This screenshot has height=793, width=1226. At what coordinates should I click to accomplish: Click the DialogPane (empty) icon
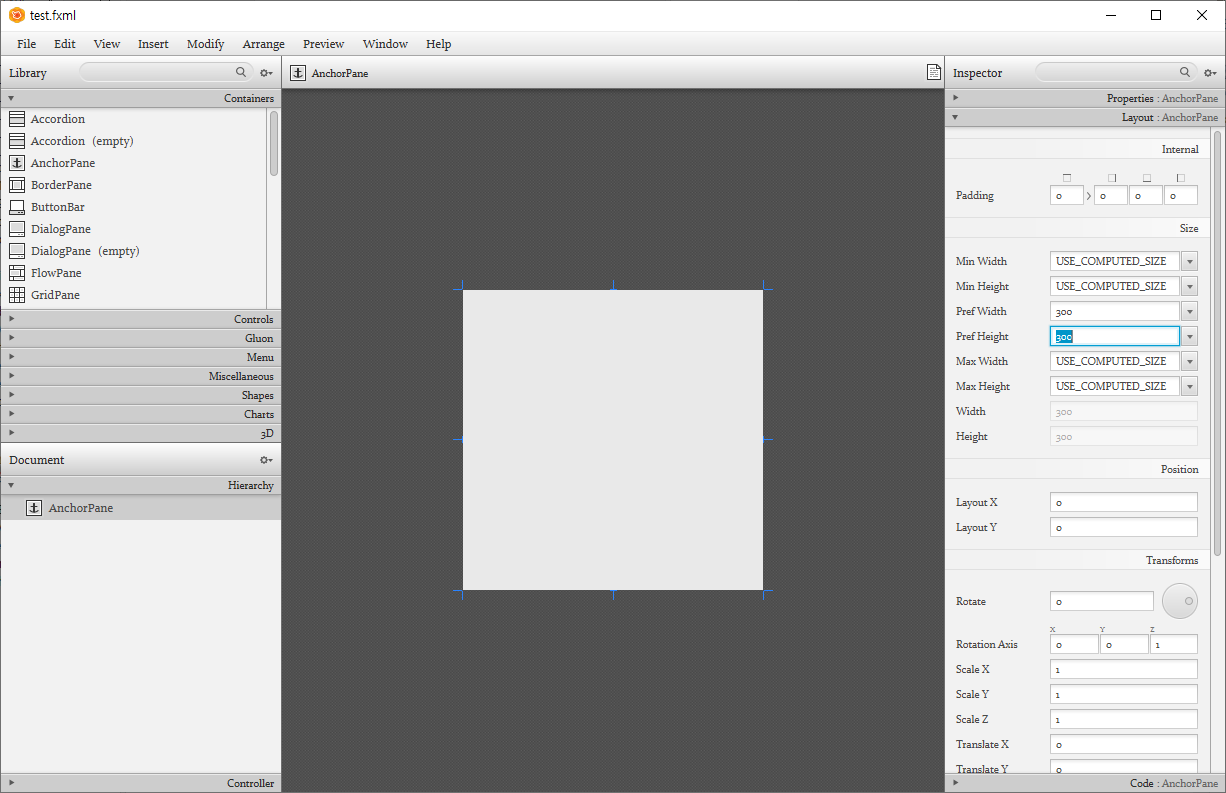16,250
